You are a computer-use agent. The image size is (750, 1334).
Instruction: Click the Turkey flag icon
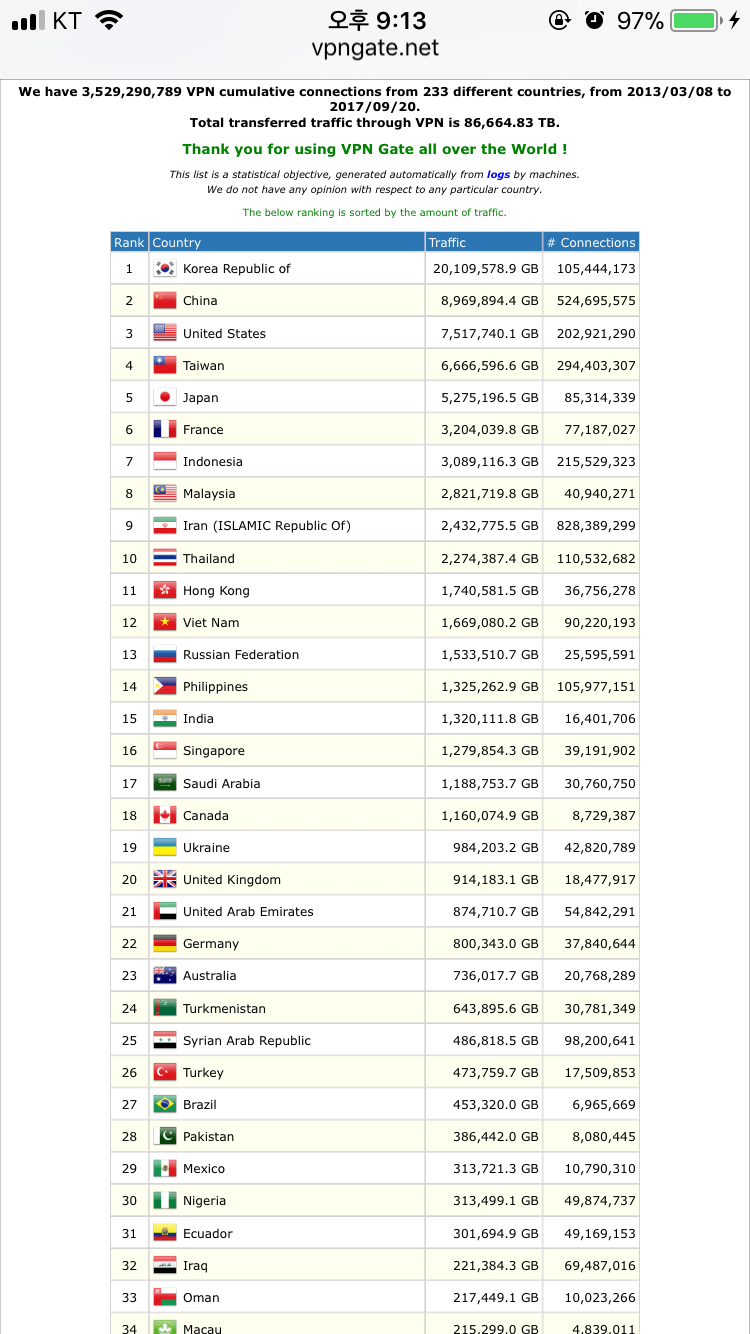165,1072
